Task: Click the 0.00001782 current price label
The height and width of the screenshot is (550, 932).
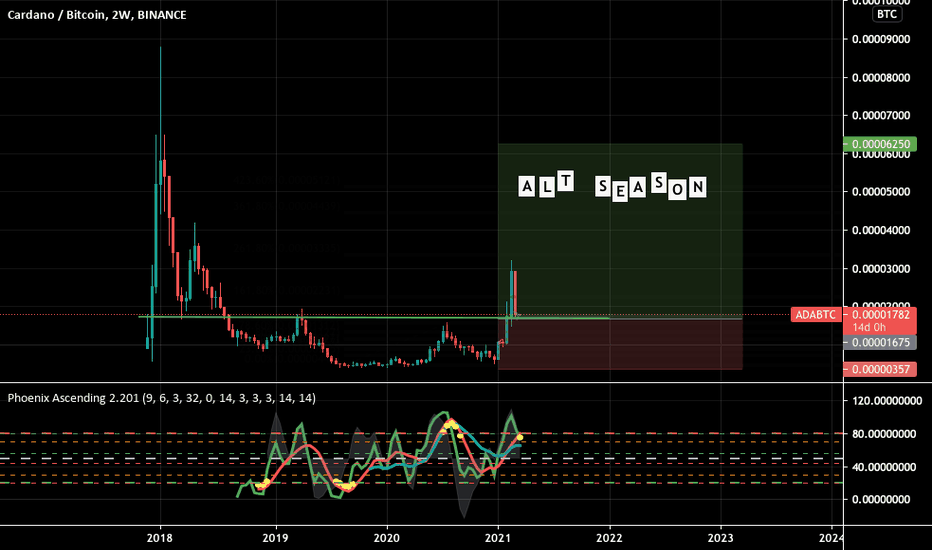Action: pyautogui.click(x=880, y=315)
